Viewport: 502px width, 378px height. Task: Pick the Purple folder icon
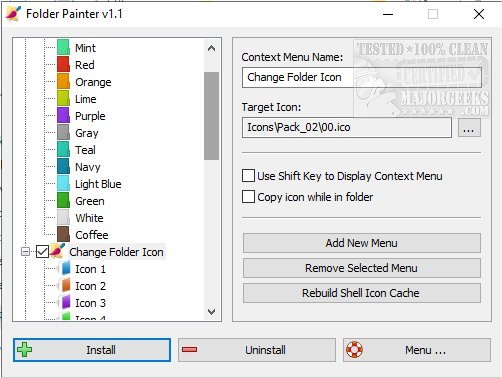pos(63,115)
